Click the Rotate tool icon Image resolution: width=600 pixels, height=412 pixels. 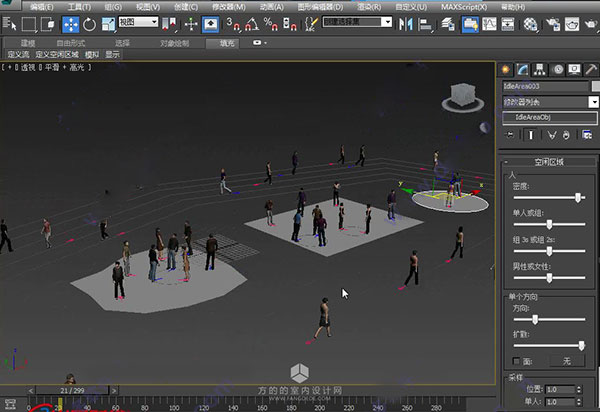(90, 23)
